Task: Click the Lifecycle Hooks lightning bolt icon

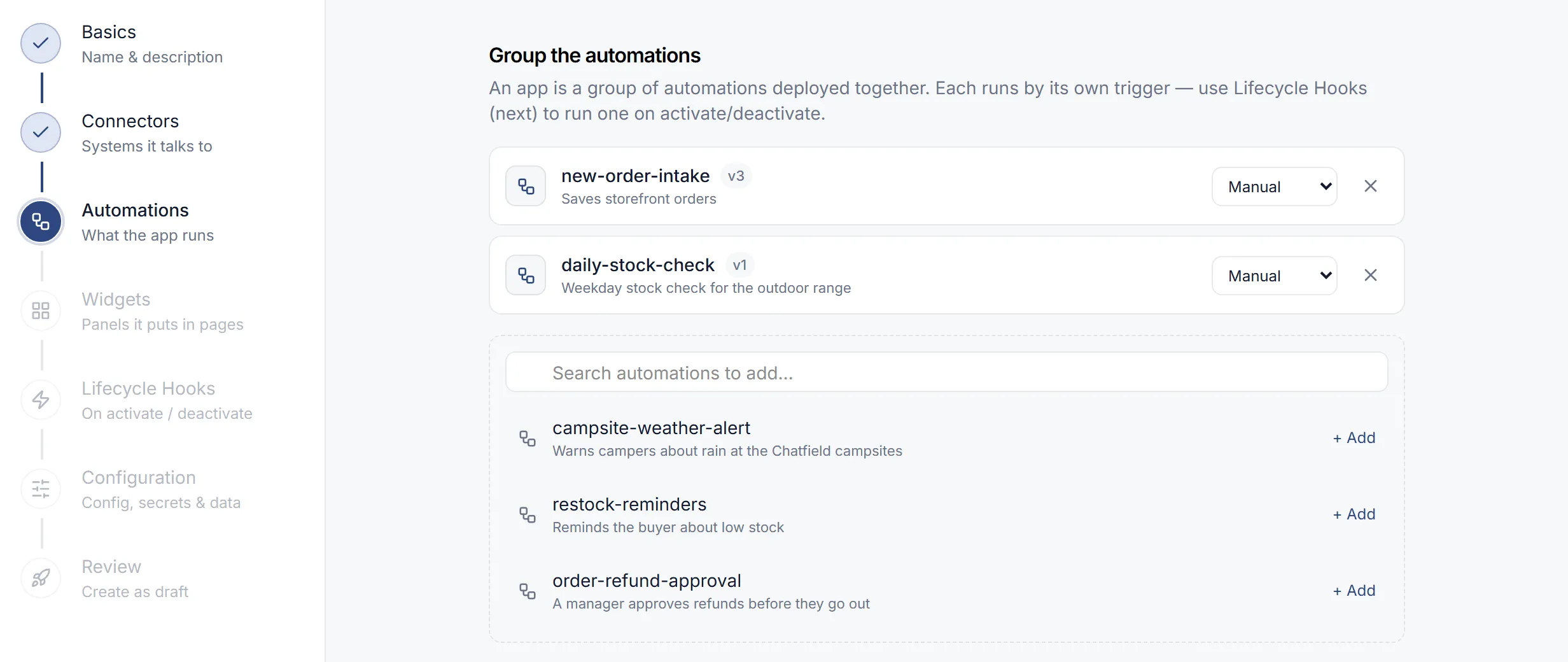Action: (x=41, y=400)
